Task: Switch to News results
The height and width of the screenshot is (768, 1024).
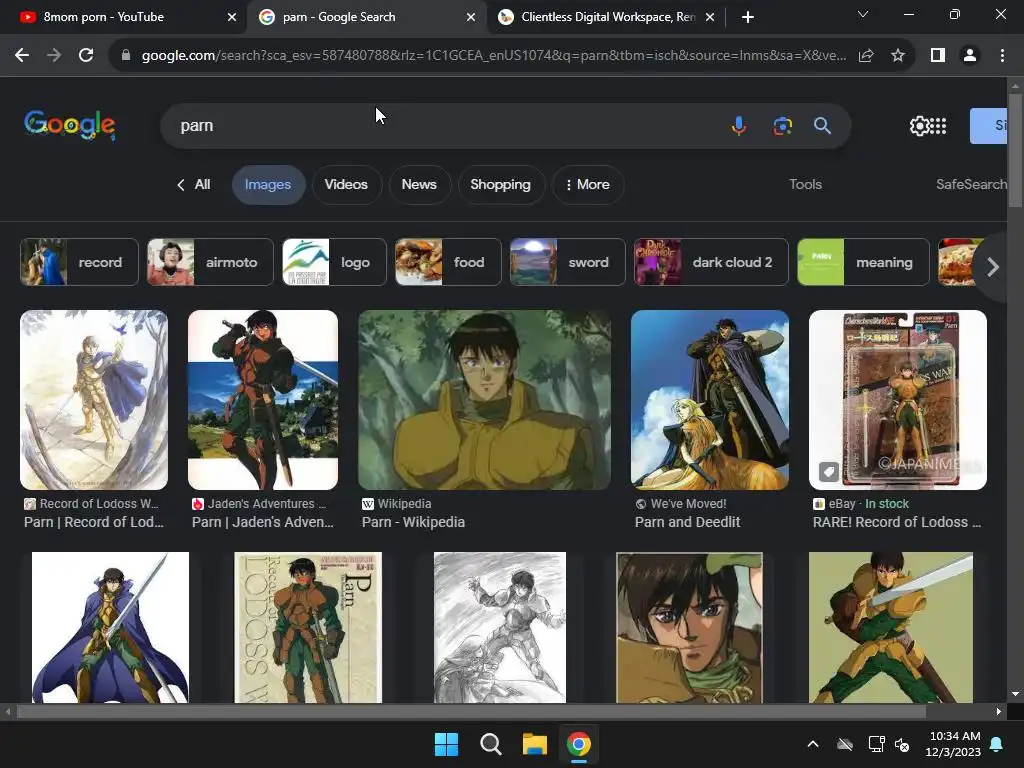Action: point(419,185)
